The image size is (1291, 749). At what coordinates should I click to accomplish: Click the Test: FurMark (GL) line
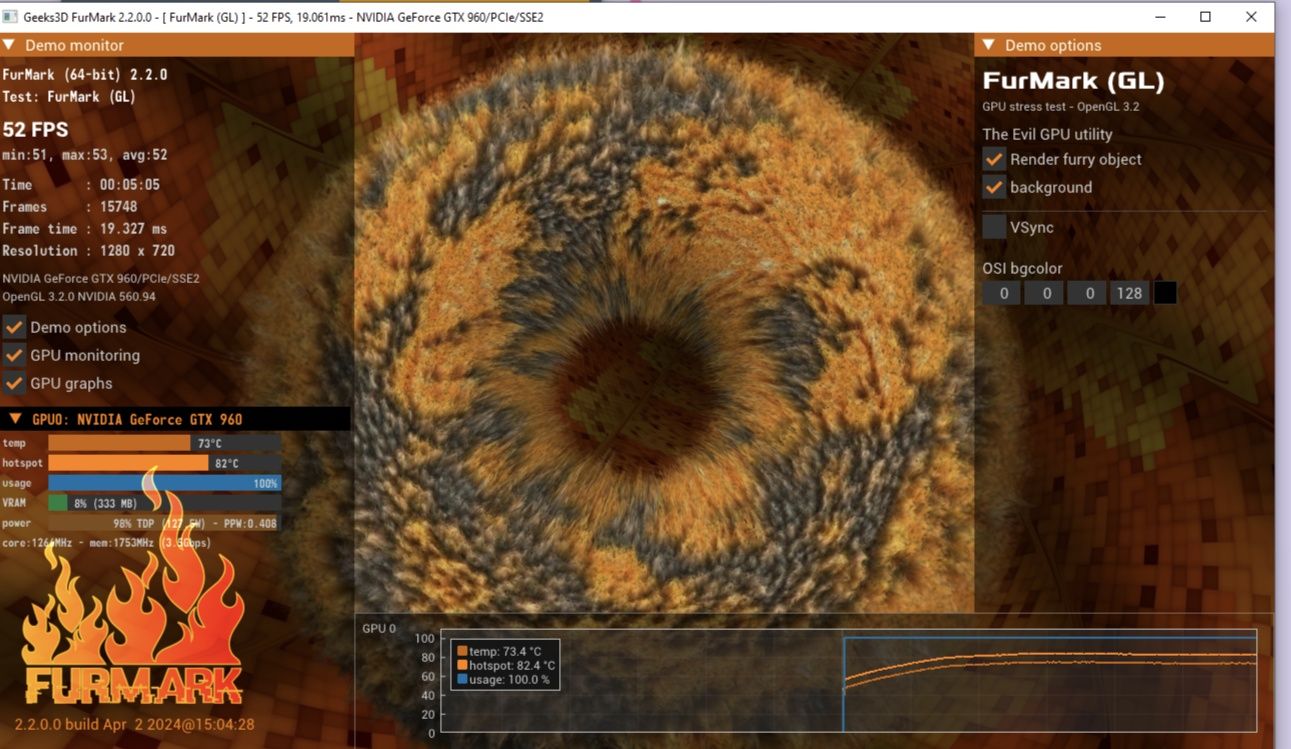click(x=69, y=97)
